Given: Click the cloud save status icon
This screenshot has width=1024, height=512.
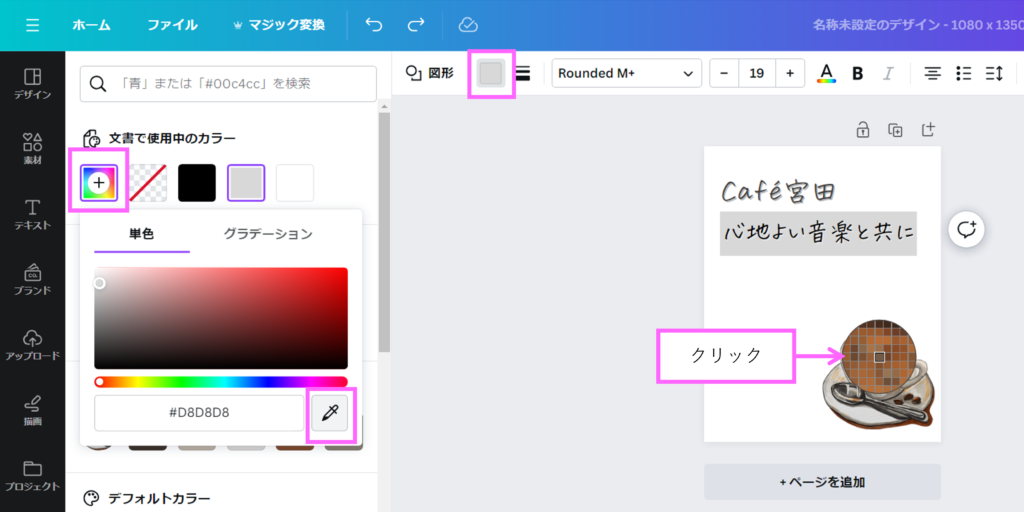Looking at the screenshot, I should pyautogui.click(x=467, y=25).
